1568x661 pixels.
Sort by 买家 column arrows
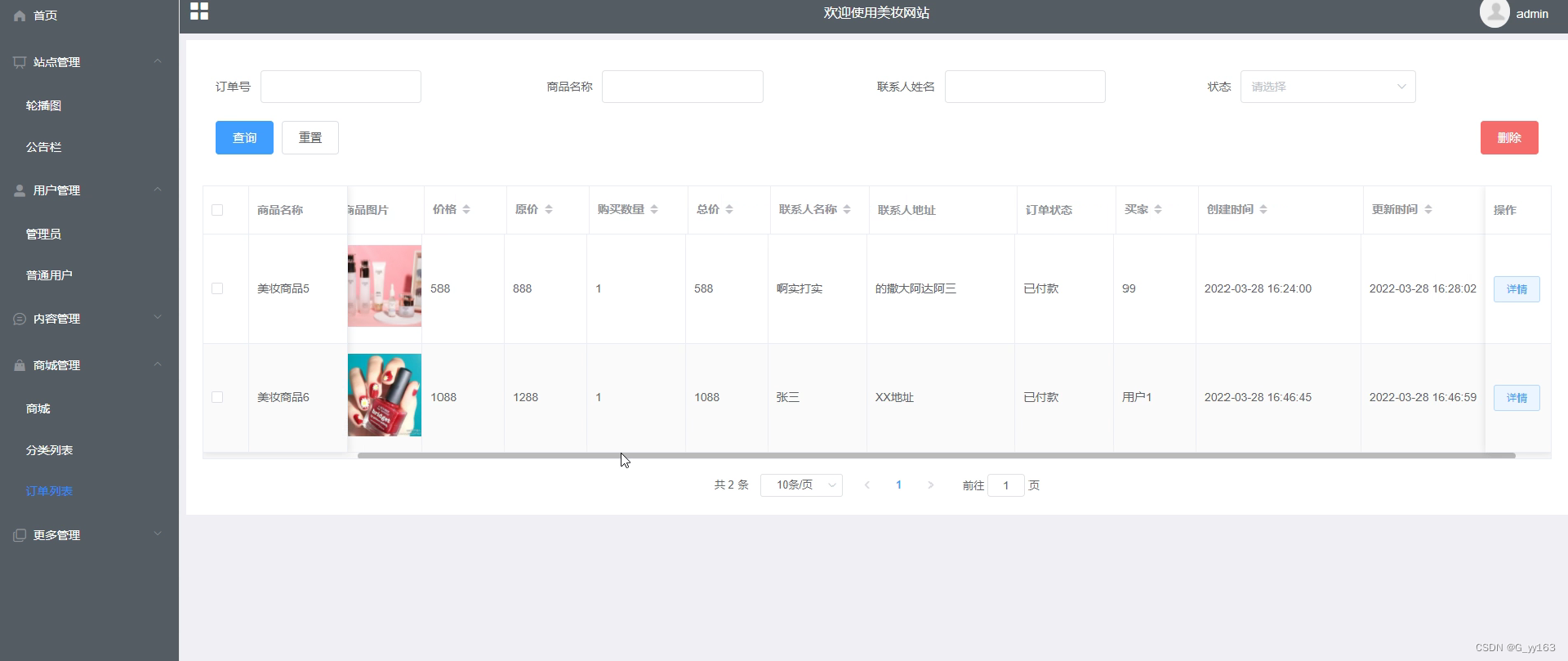(1158, 210)
